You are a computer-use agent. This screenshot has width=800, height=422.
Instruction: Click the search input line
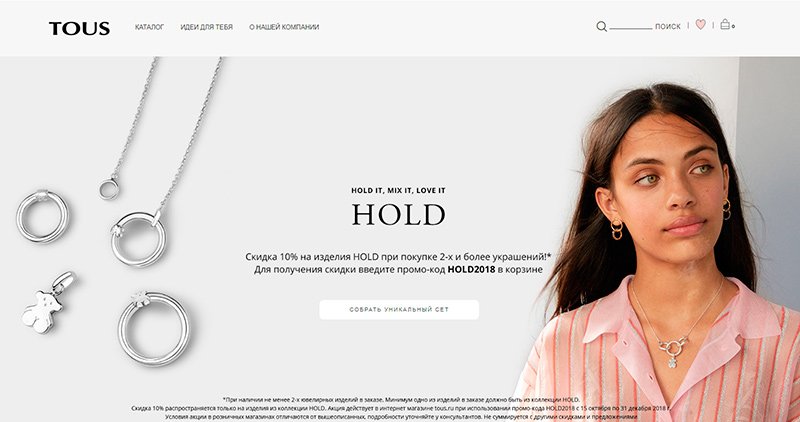pos(631,27)
